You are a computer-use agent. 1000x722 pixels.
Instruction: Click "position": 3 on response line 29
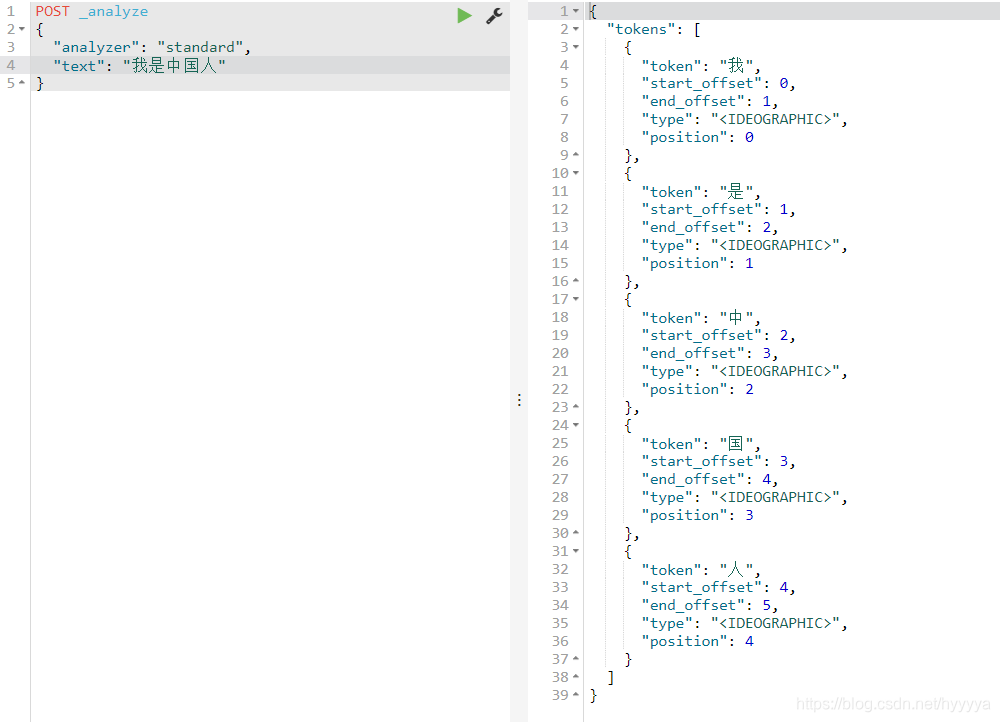(698, 515)
